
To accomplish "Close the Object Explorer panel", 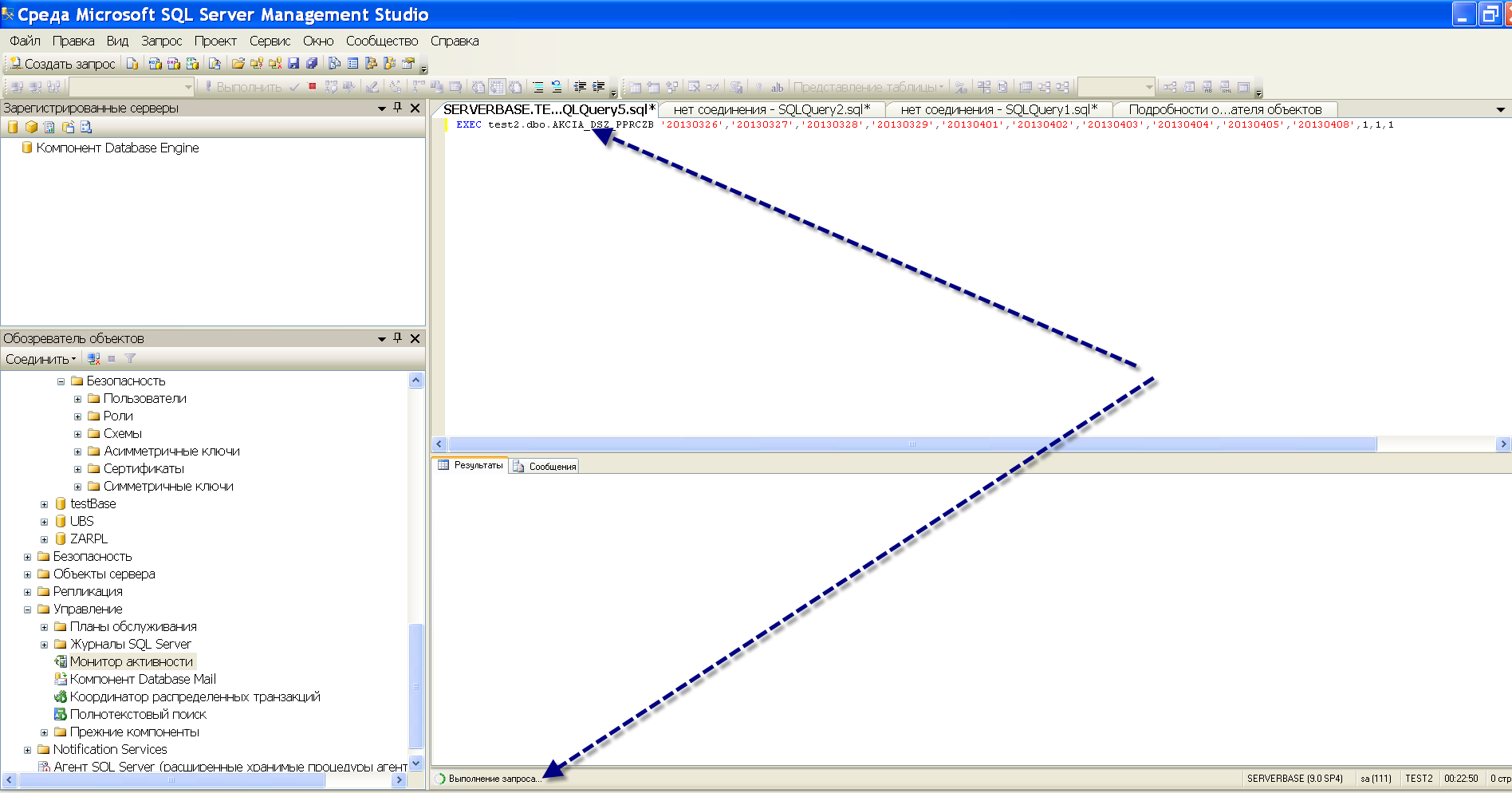I will click(x=415, y=338).
